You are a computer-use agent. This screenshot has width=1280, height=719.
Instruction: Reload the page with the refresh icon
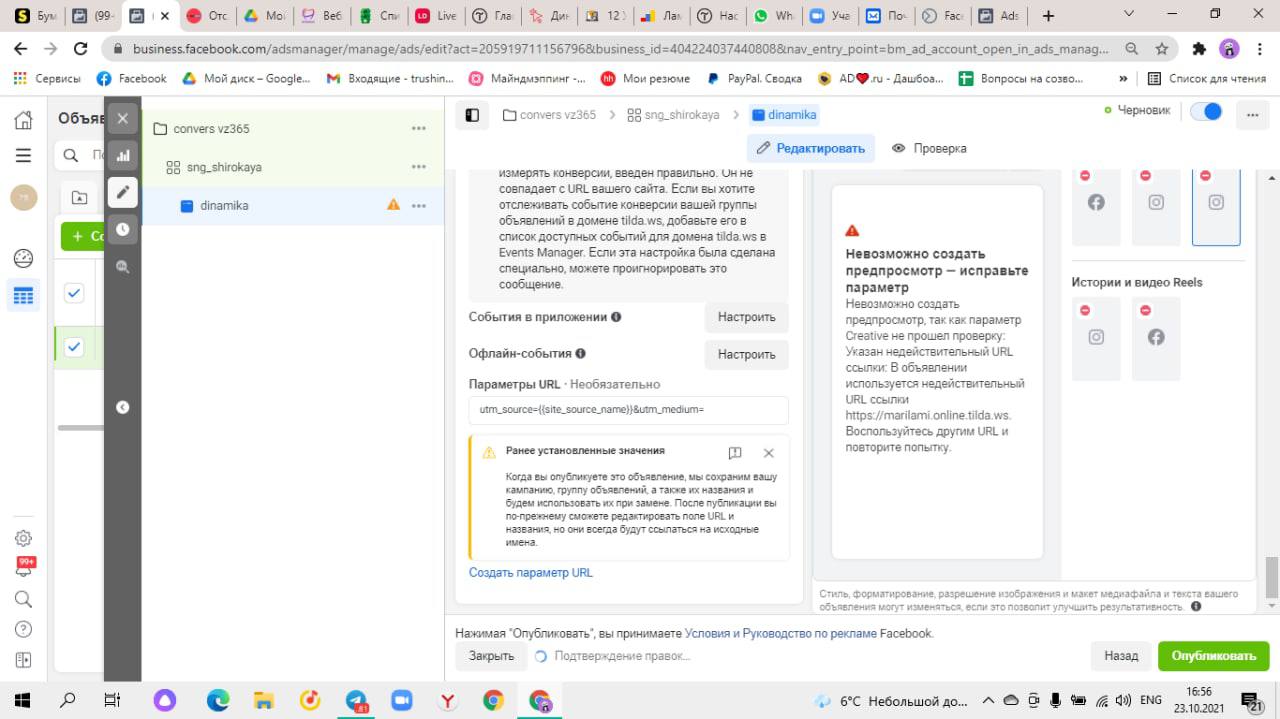point(81,48)
